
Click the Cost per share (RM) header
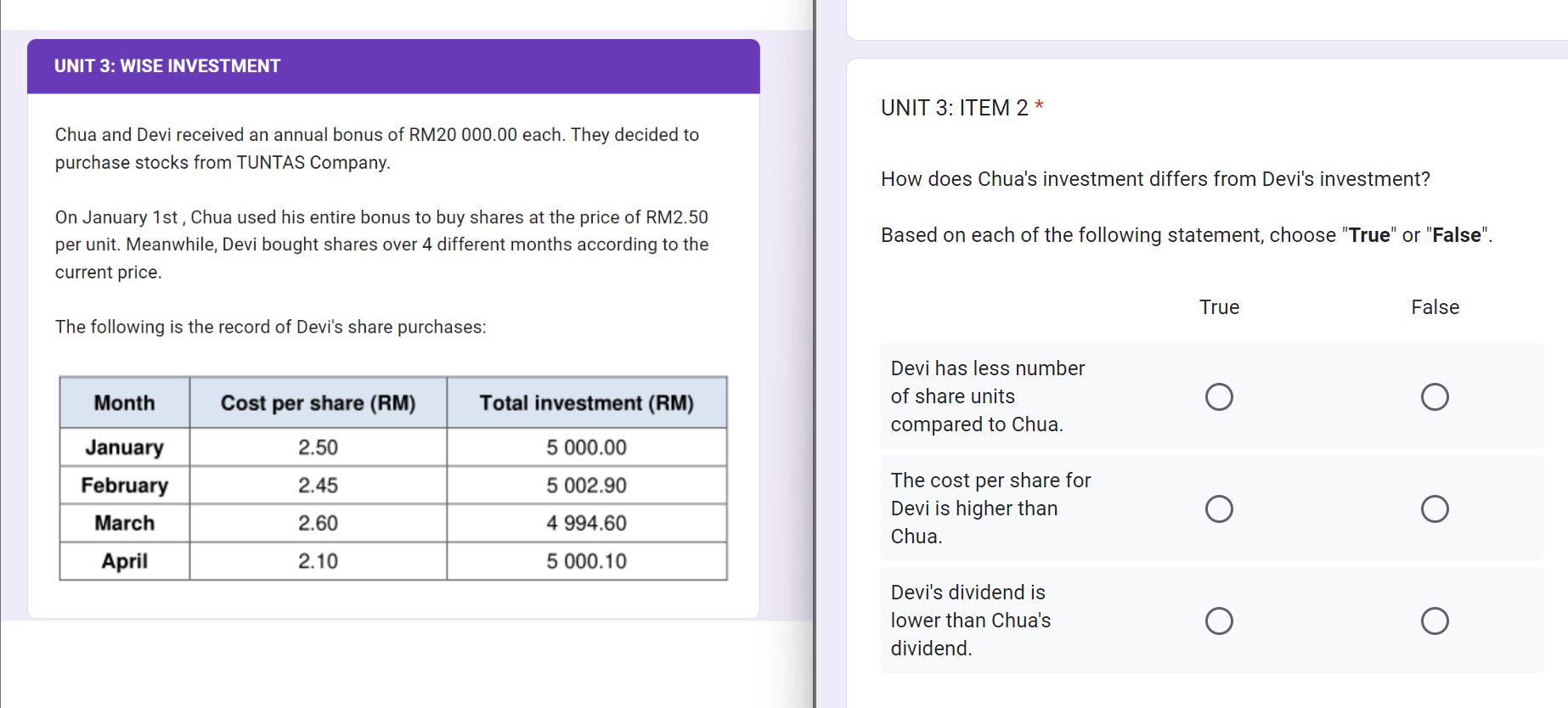(318, 402)
